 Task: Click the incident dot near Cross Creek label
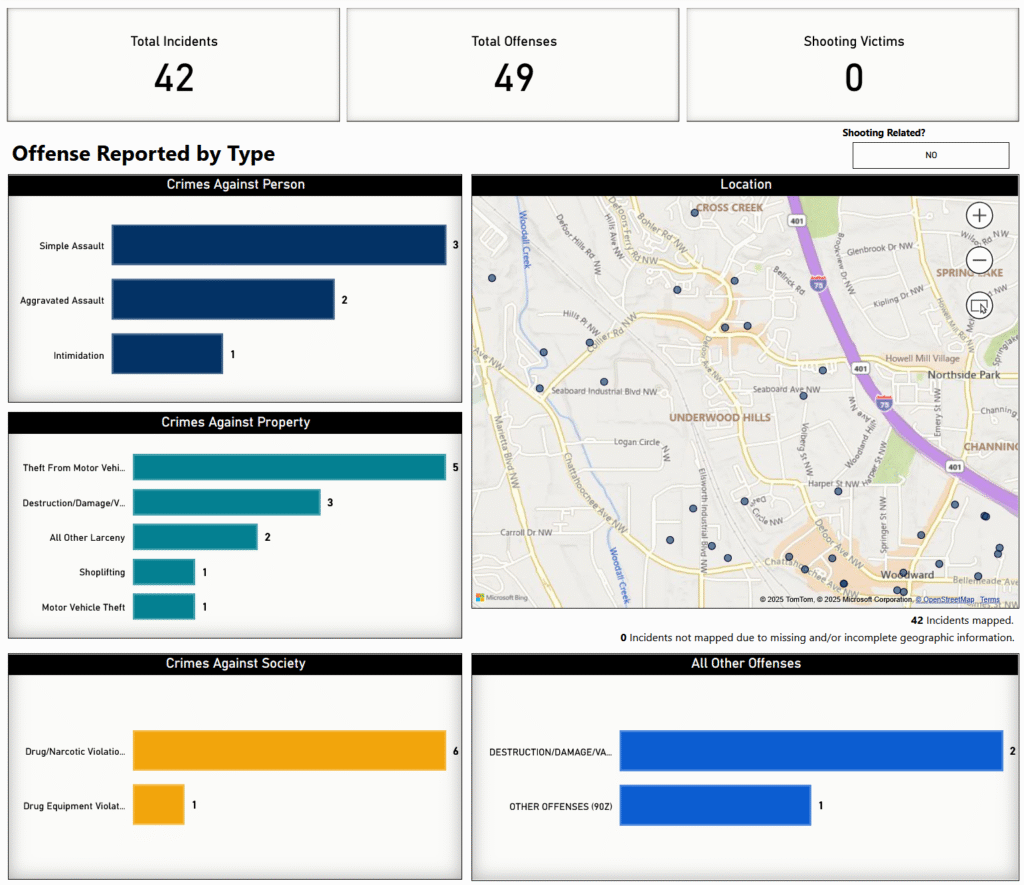695,212
